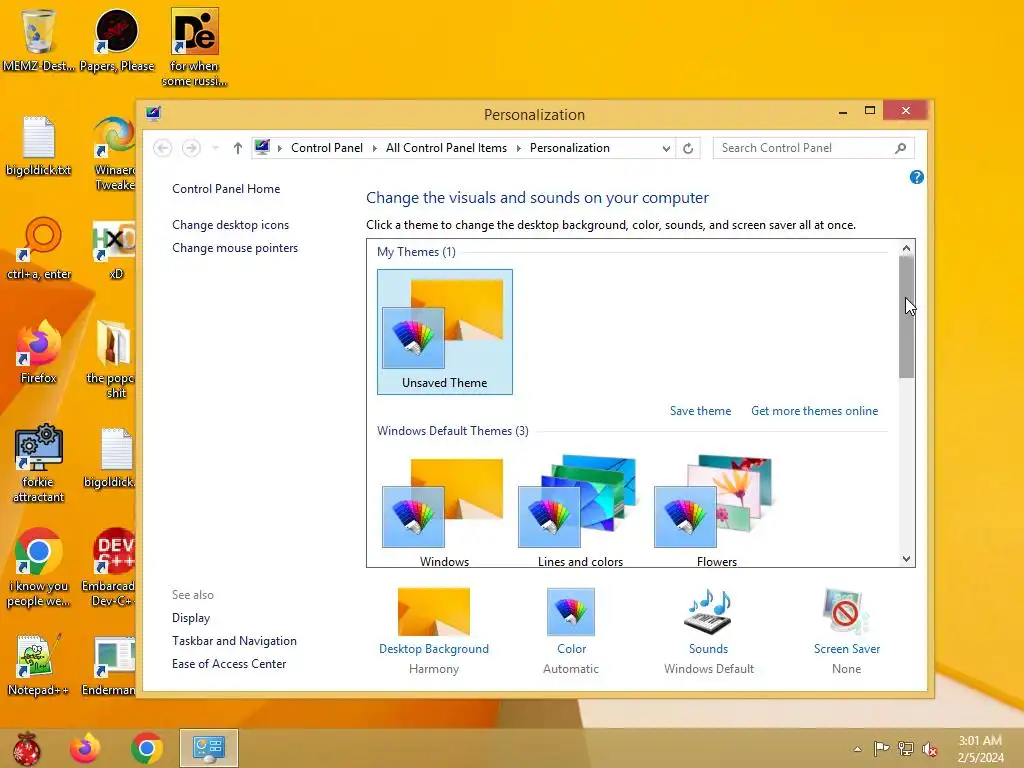Go up one level with up arrow
The height and width of the screenshot is (768, 1024).
pos(238,148)
